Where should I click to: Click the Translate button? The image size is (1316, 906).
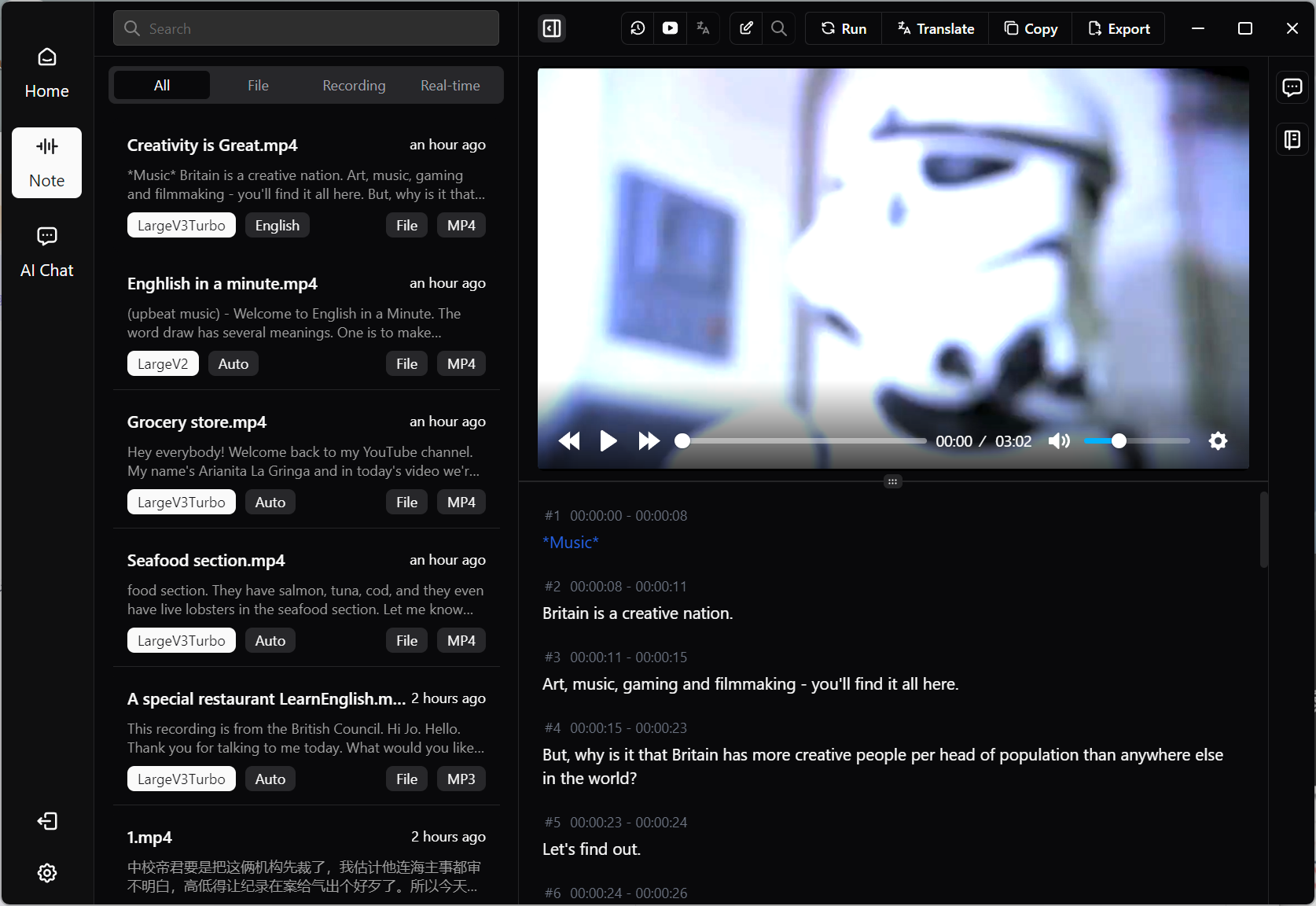(936, 28)
